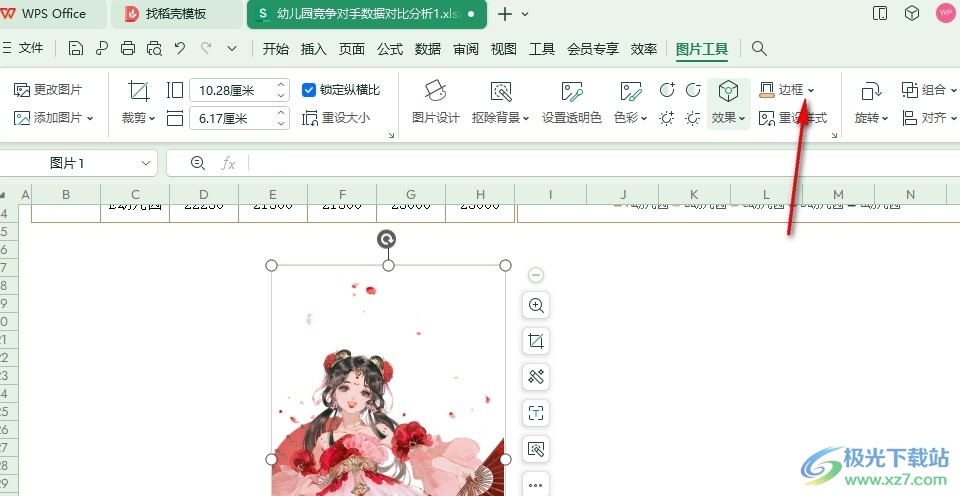Click decrease contrast icon
The height and width of the screenshot is (496, 960).
693,90
